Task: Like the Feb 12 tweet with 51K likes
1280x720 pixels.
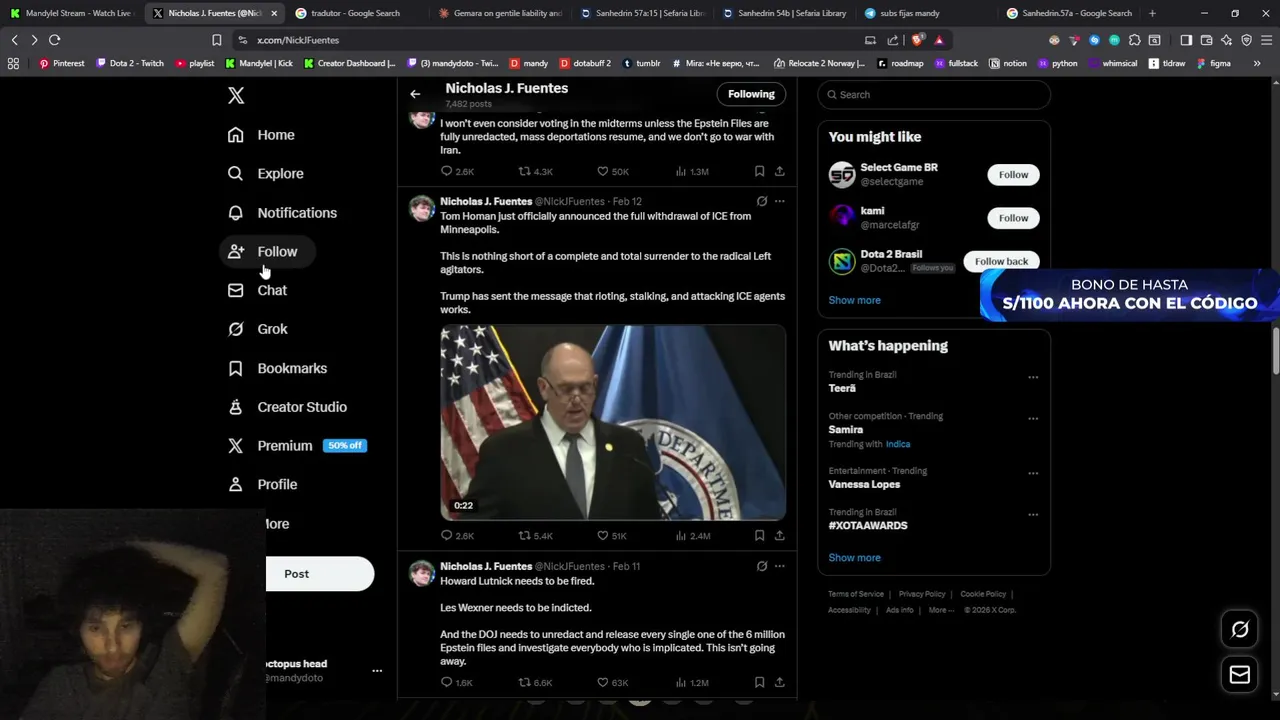Action: [603, 536]
